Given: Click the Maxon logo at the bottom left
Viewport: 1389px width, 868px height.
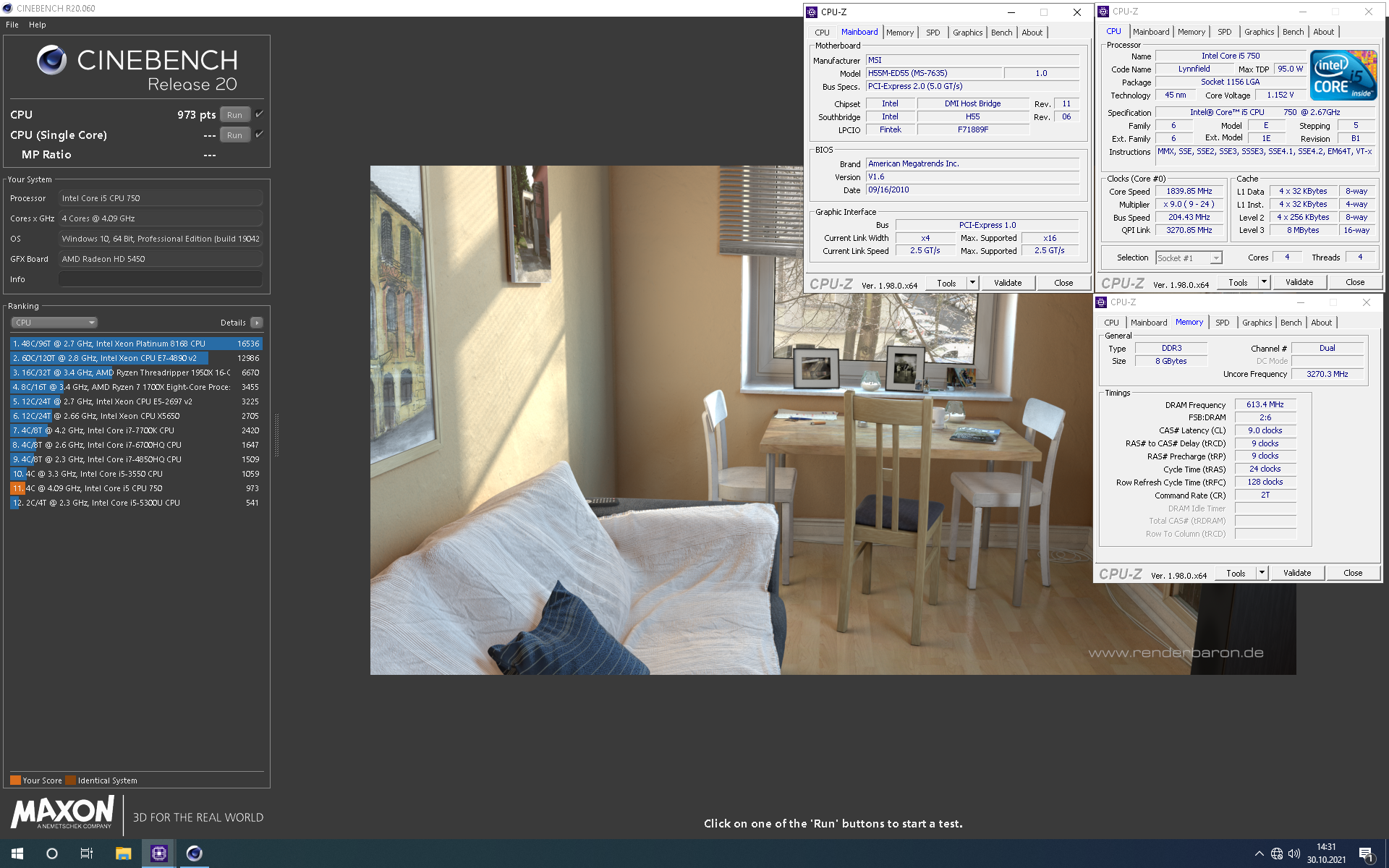Looking at the screenshot, I should [x=63, y=812].
